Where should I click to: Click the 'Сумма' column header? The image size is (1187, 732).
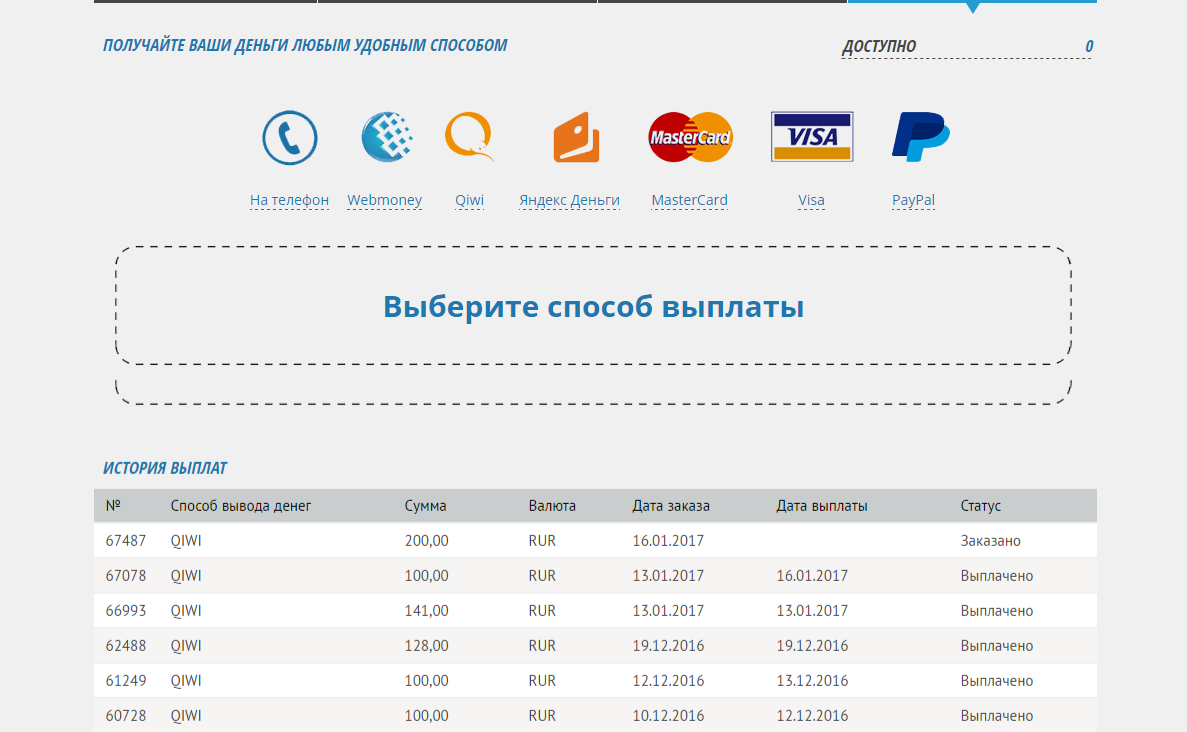tap(425, 506)
